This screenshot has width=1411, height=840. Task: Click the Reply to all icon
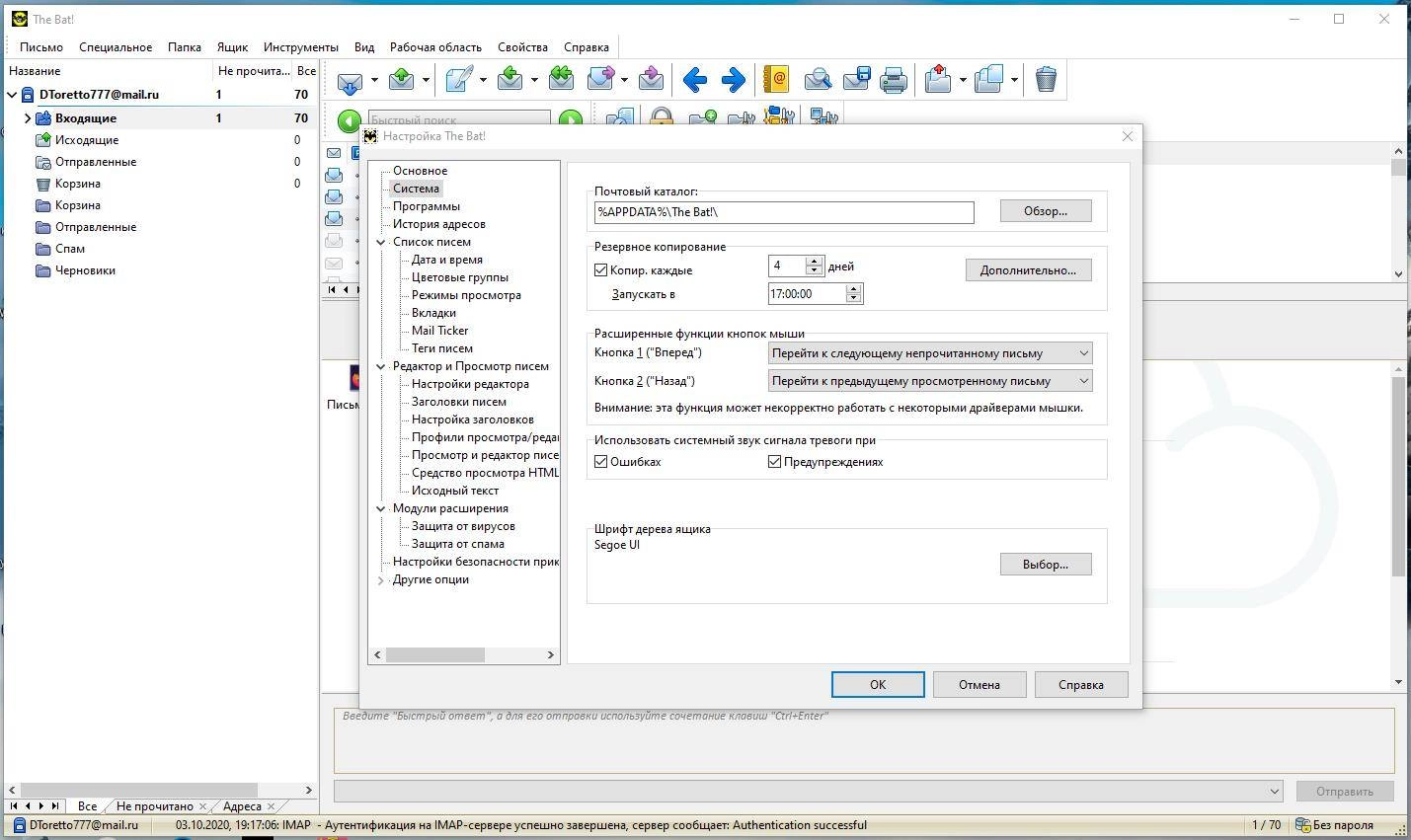562,79
